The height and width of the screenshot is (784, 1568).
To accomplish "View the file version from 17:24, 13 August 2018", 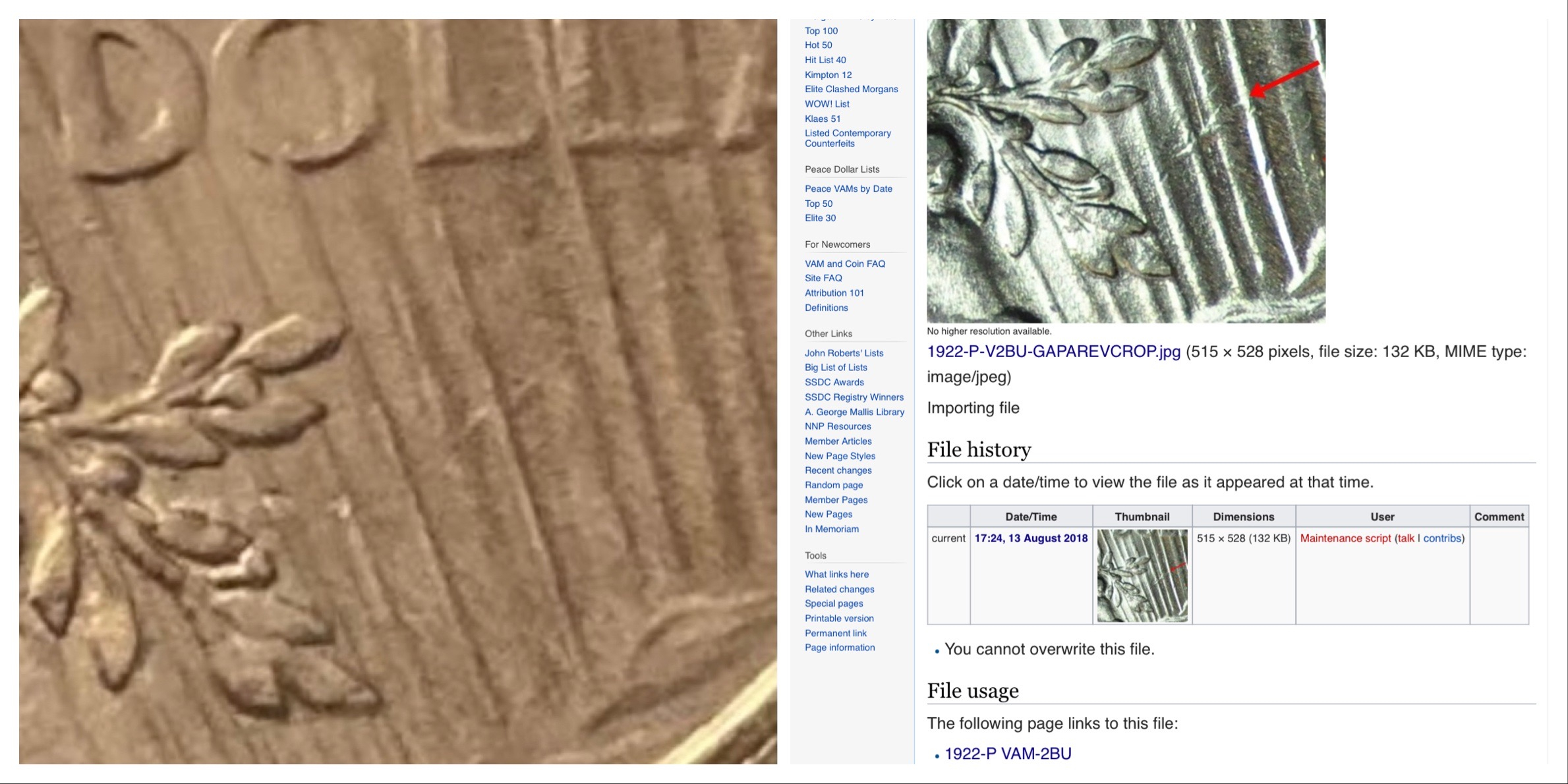I will coord(1031,538).
